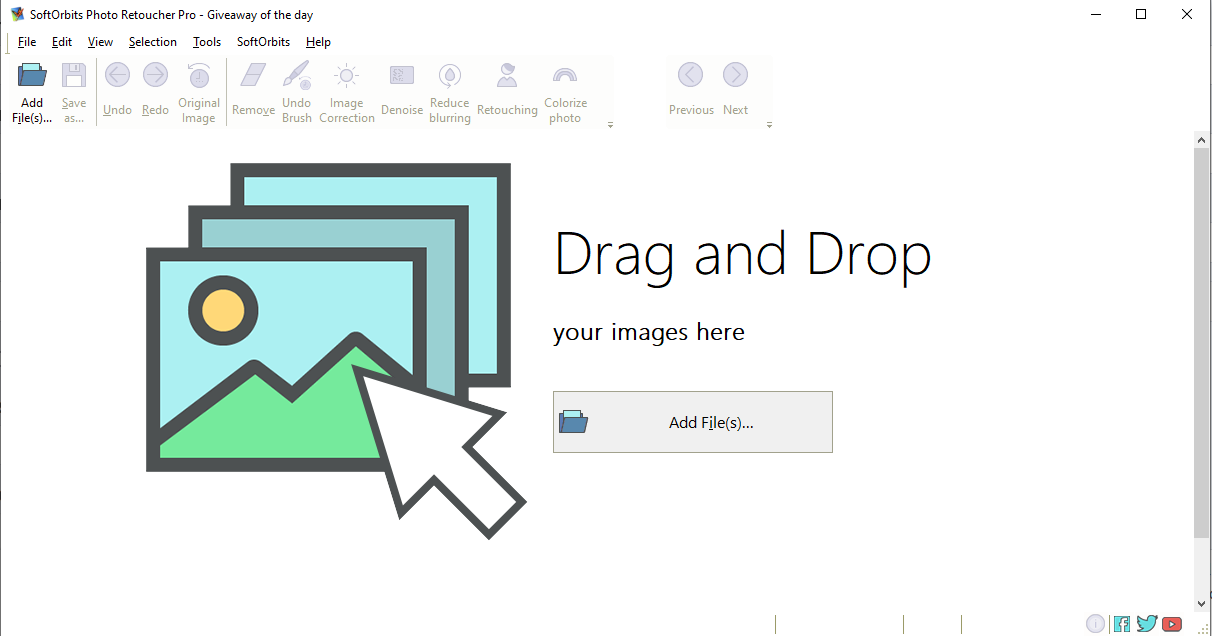Open the View menu

[100, 42]
